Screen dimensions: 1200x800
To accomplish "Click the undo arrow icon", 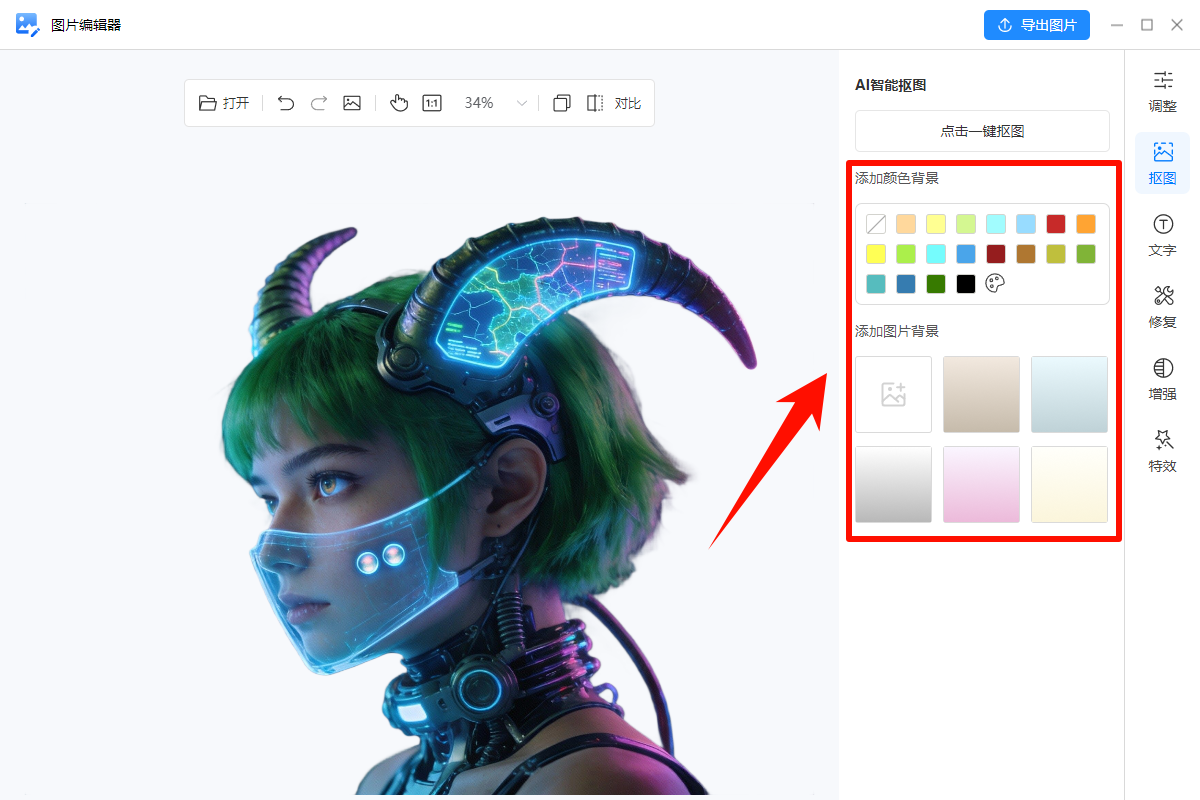I will coord(286,103).
